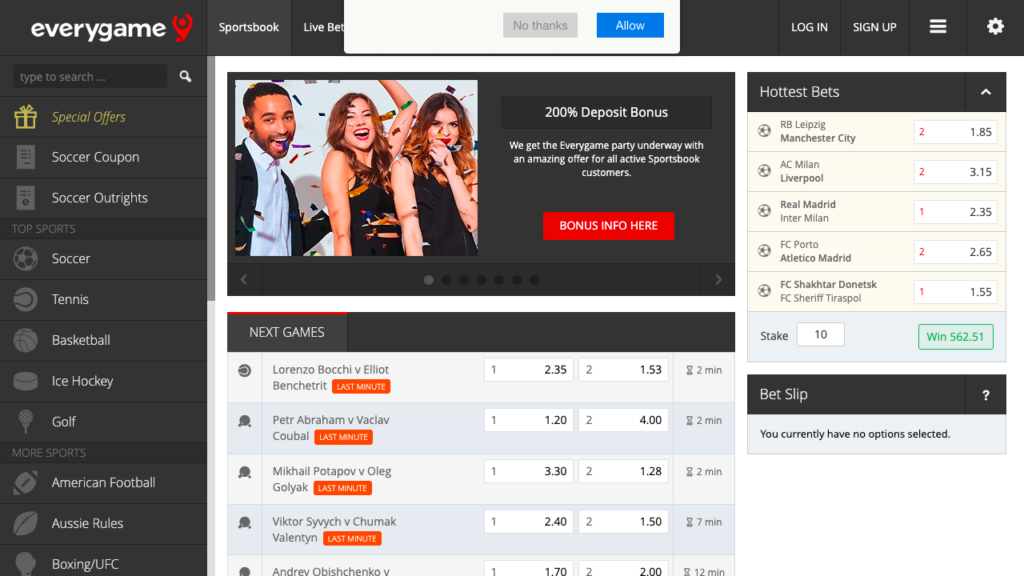Image resolution: width=1024 pixels, height=576 pixels.
Task: Pick Atletico Madrid odds 2.65
Action: [x=955, y=251]
